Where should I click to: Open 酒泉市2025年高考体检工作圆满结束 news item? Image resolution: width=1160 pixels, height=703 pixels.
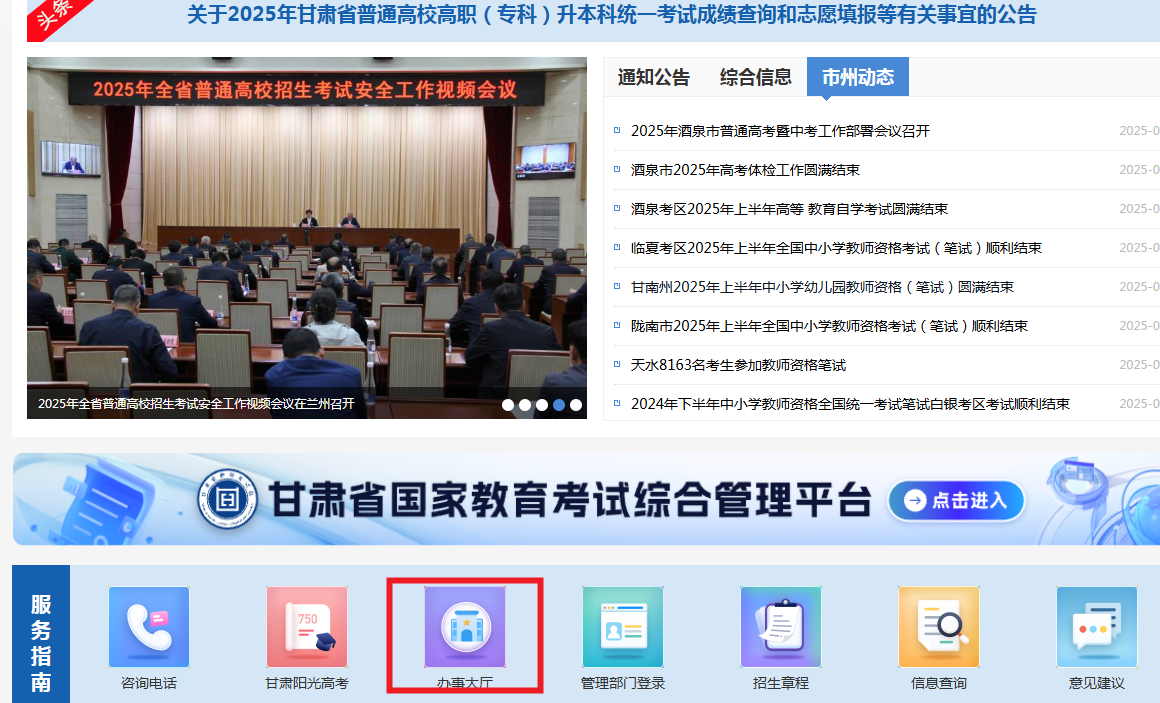745,170
